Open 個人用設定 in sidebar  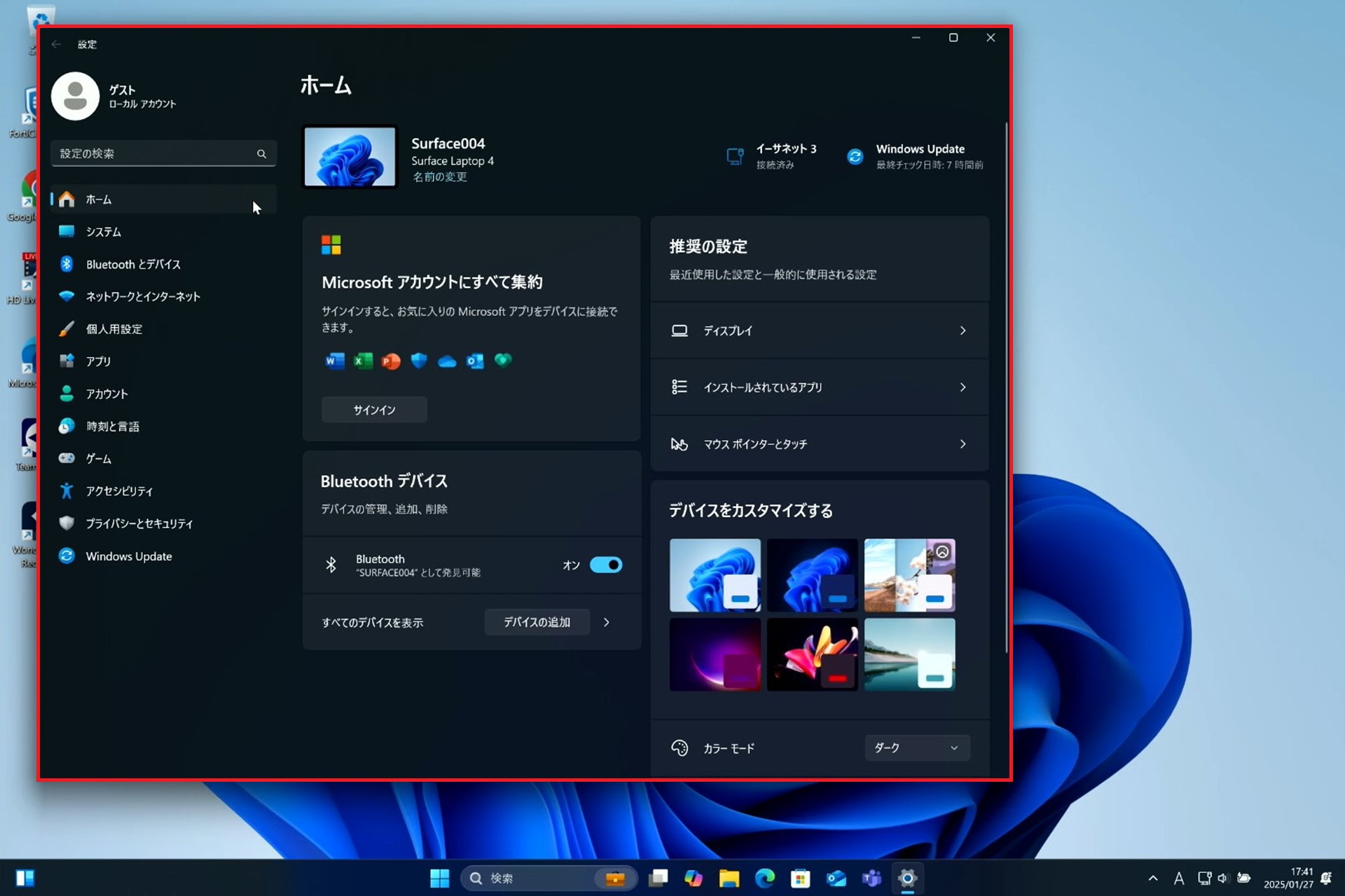pos(163,329)
